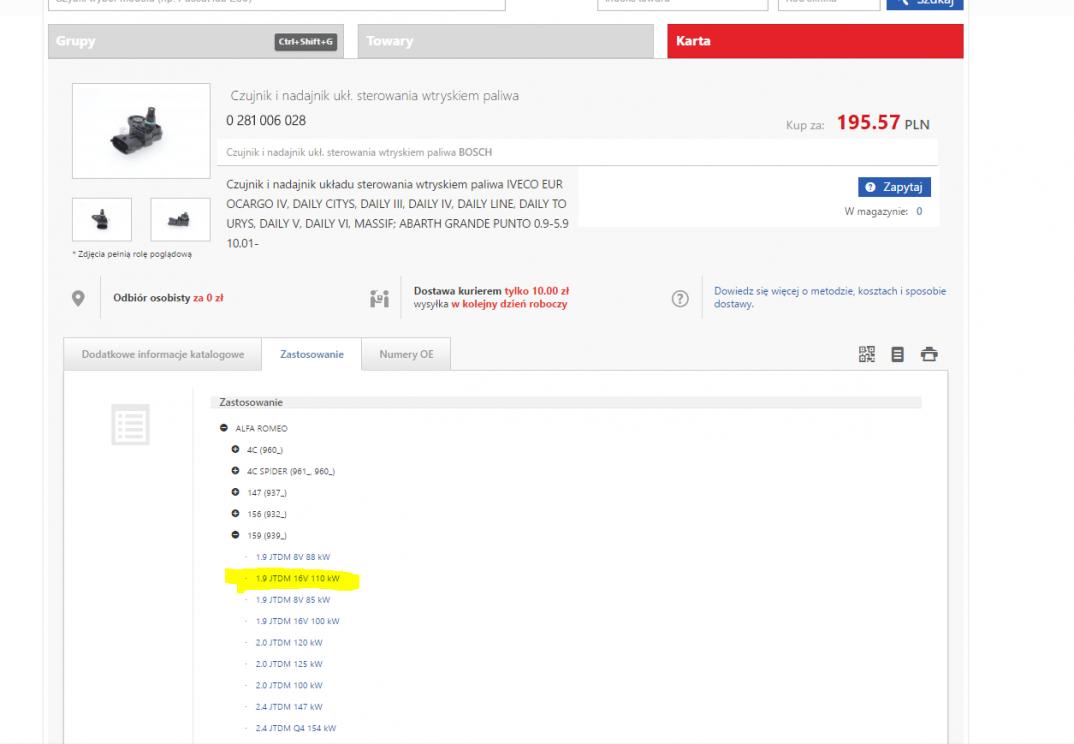Select 1.9 JTDM 16V 100 kW engine
This screenshot has width=1074, height=744.
pos(297,621)
